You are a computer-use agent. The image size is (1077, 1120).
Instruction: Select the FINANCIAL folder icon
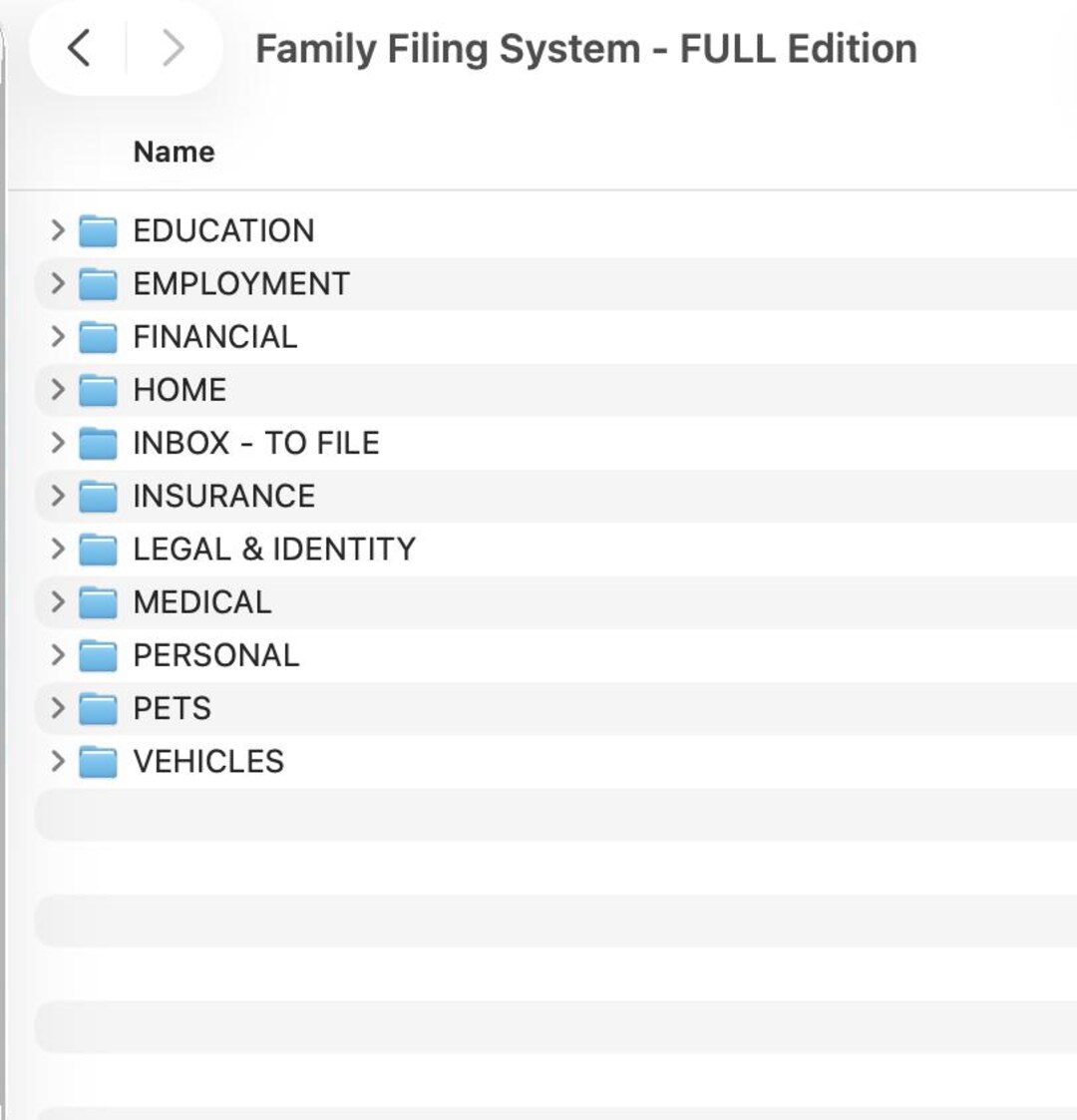98,336
